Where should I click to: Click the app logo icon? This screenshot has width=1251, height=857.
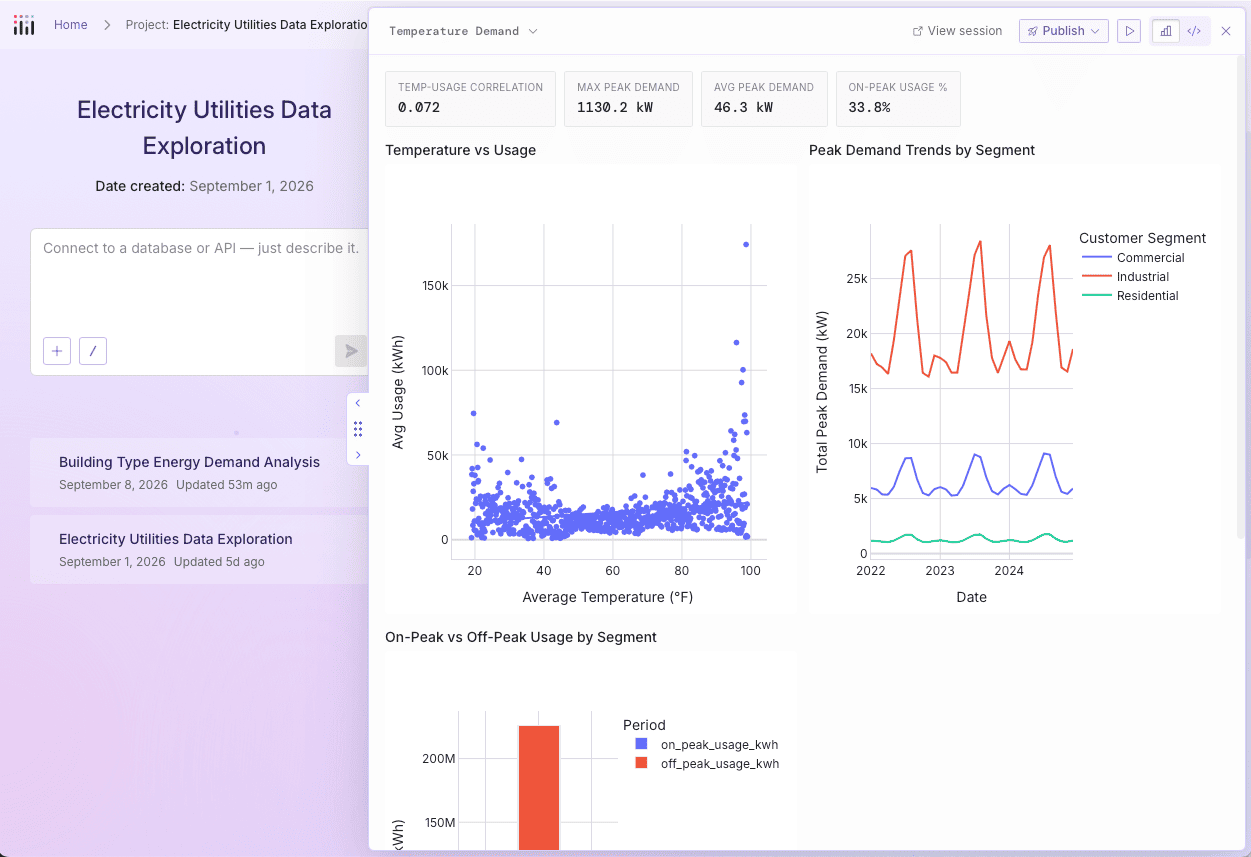pyautogui.click(x=24, y=25)
